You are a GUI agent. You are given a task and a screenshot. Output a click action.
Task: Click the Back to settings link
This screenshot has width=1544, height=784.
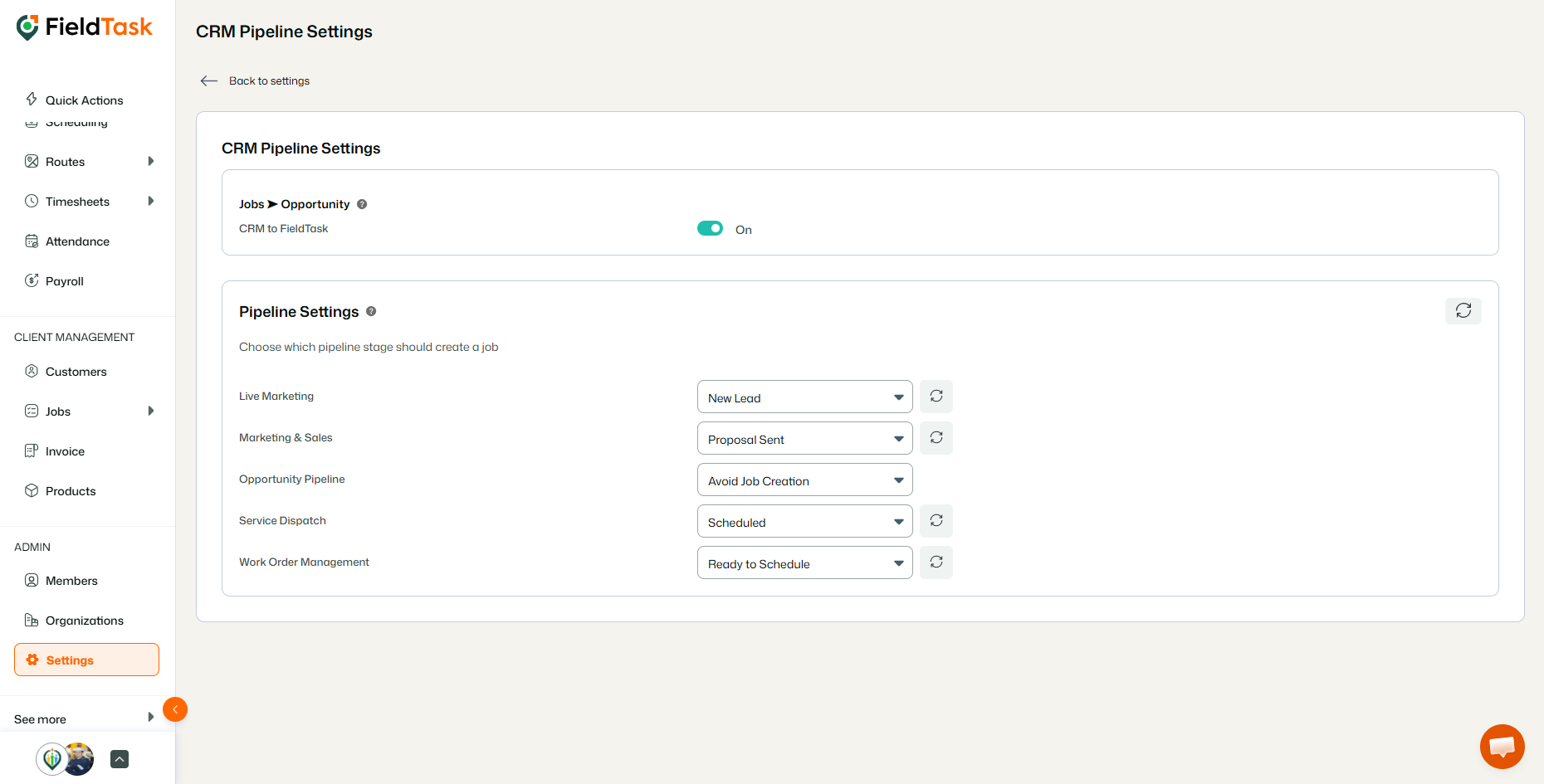(x=269, y=80)
